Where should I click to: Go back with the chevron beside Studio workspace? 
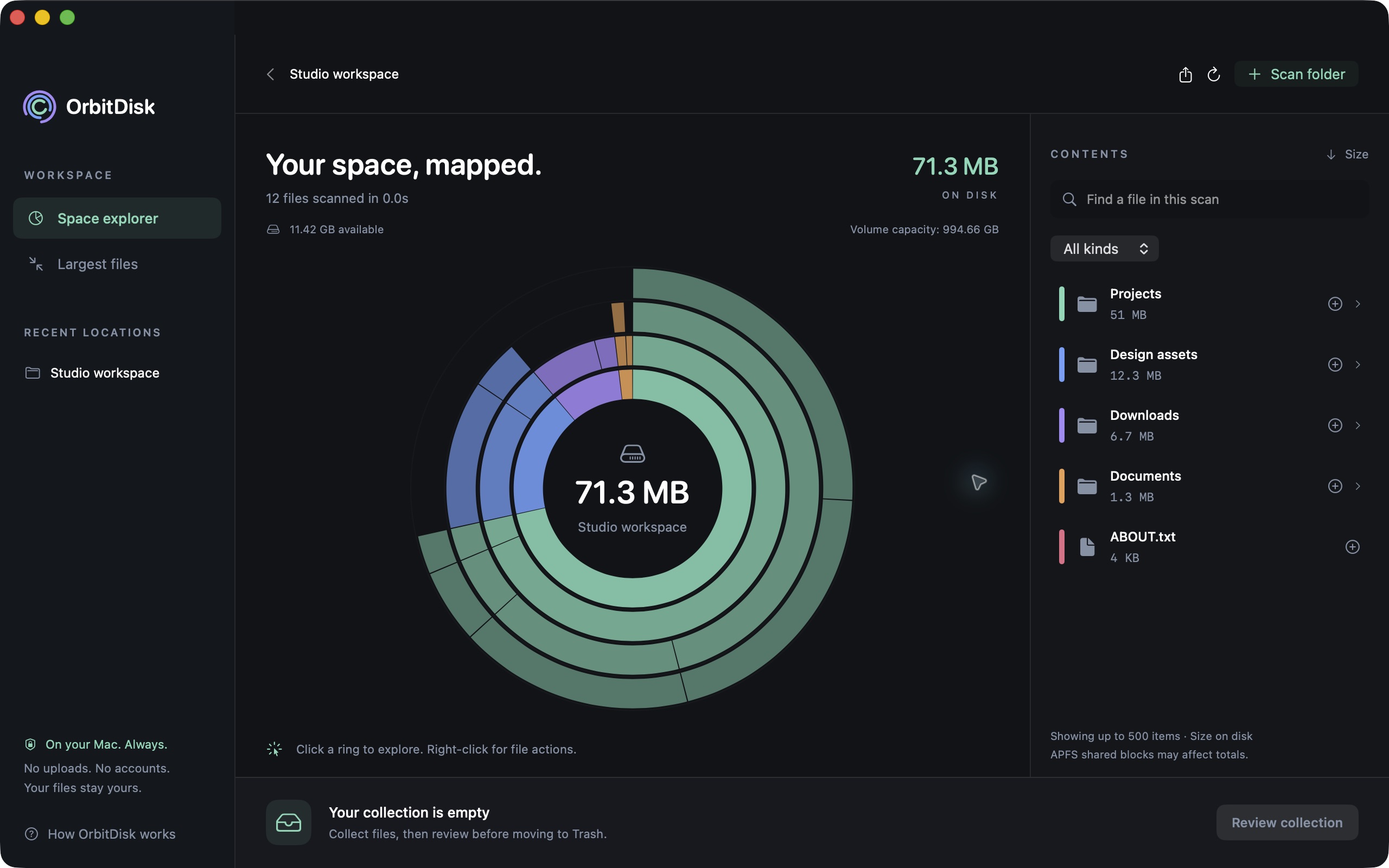pos(270,74)
